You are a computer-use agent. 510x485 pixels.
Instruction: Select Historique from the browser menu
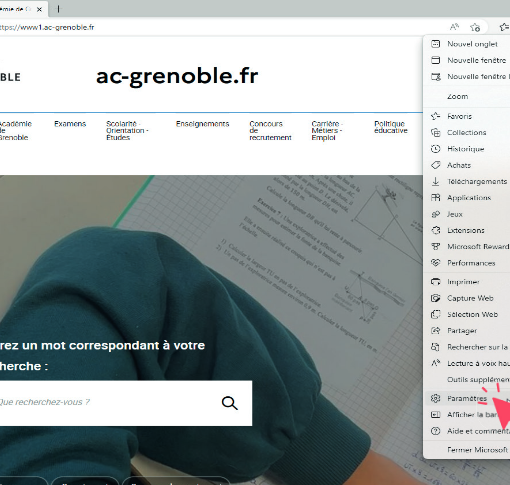467,149
